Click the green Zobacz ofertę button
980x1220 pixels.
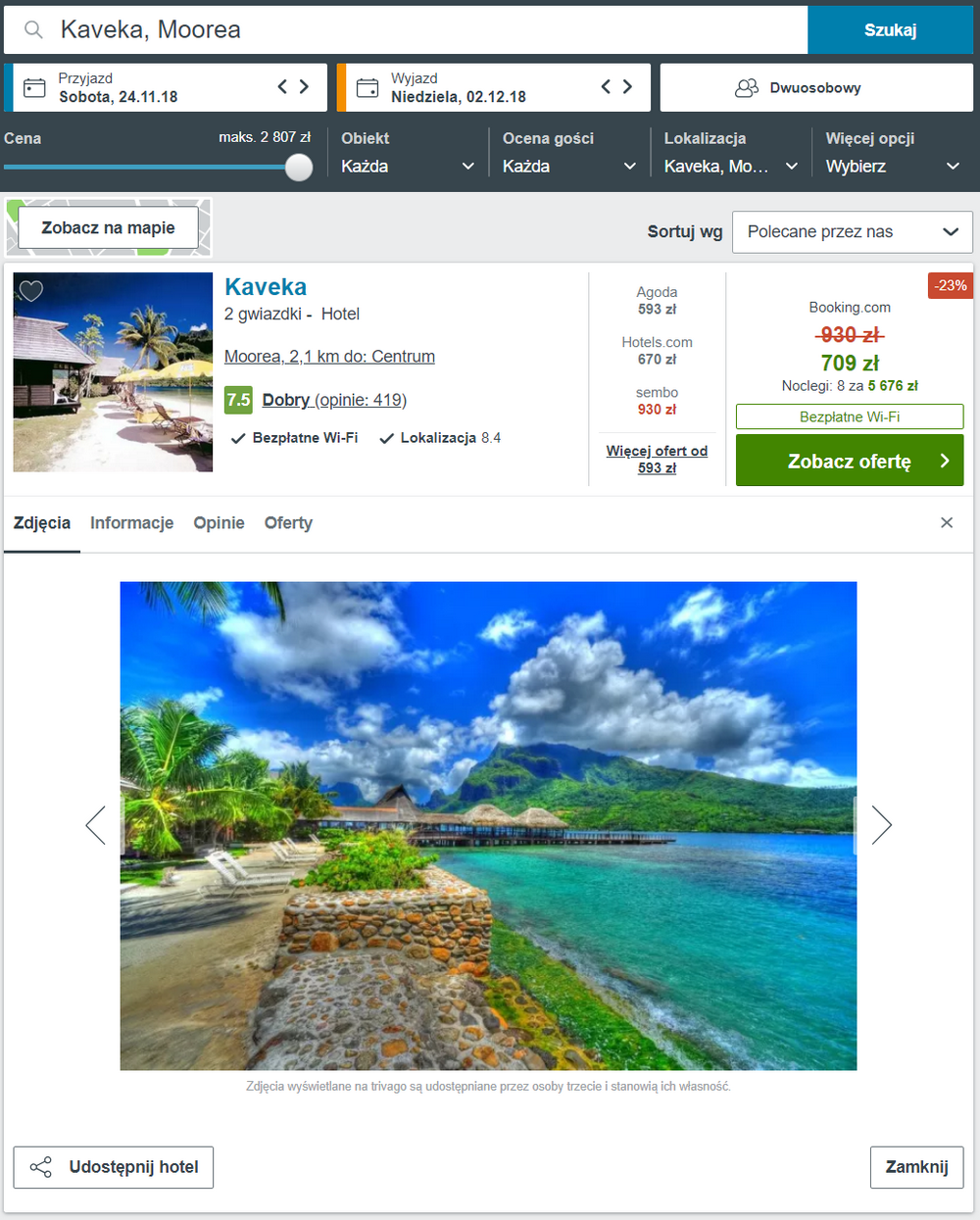click(x=850, y=461)
